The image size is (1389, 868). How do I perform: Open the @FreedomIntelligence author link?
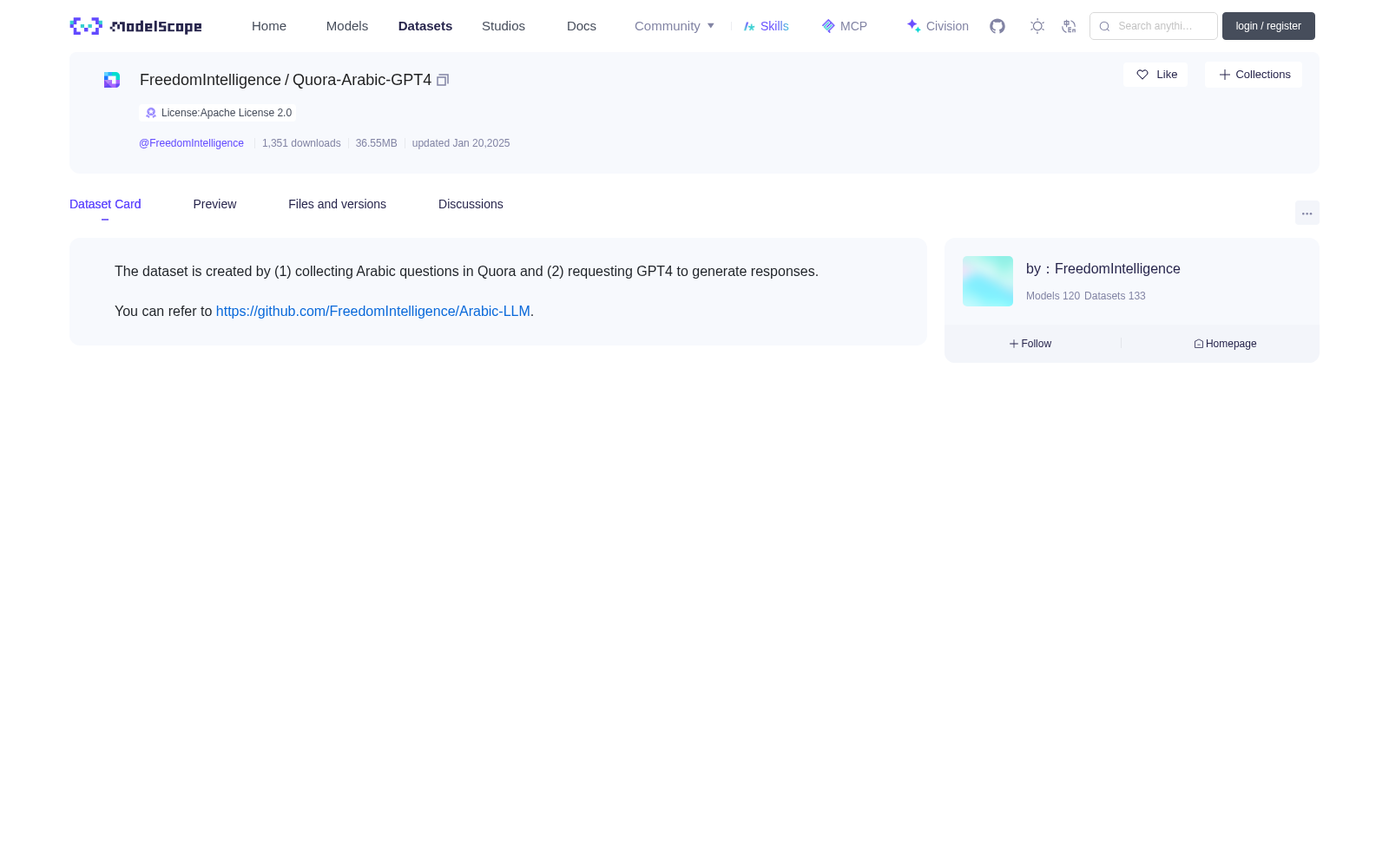(x=191, y=143)
